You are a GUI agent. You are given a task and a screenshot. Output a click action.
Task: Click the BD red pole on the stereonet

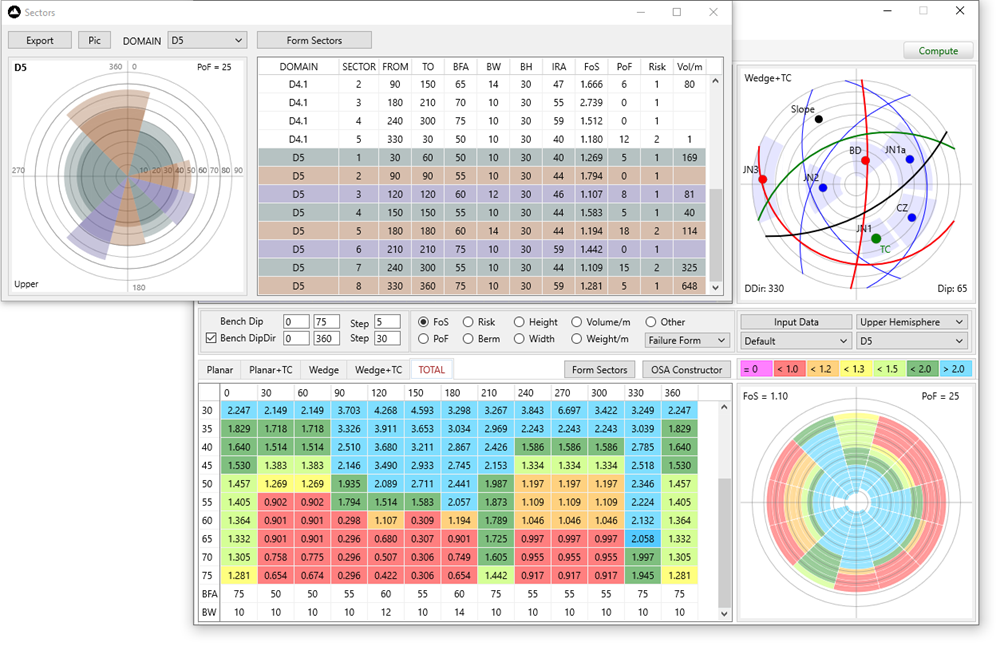click(x=866, y=161)
